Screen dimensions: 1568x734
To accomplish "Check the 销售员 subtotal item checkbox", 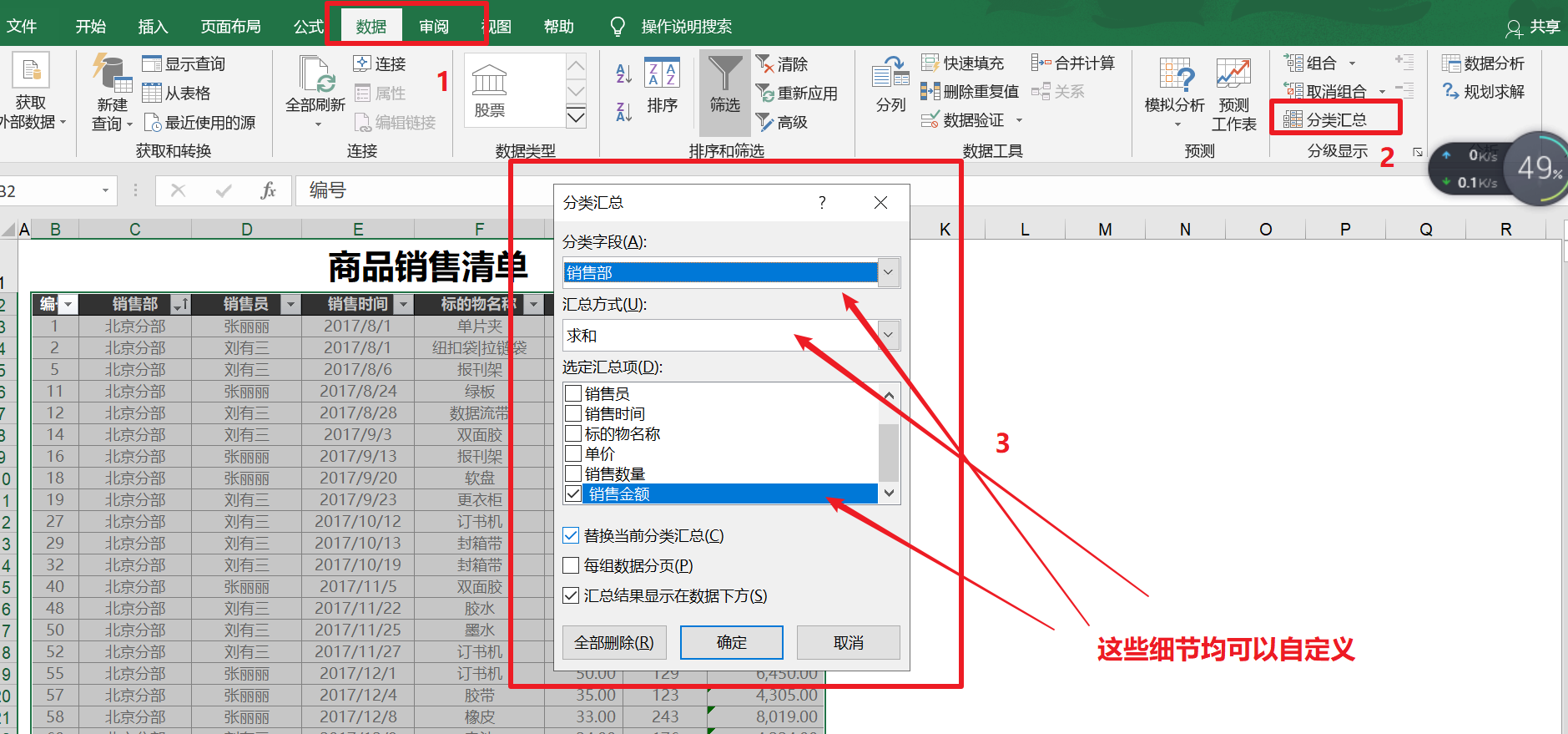I will (x=573, y=393).
